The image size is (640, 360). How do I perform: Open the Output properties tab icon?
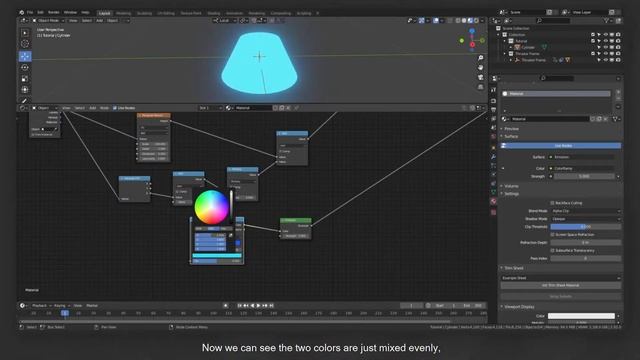click(x=493, y=109)
